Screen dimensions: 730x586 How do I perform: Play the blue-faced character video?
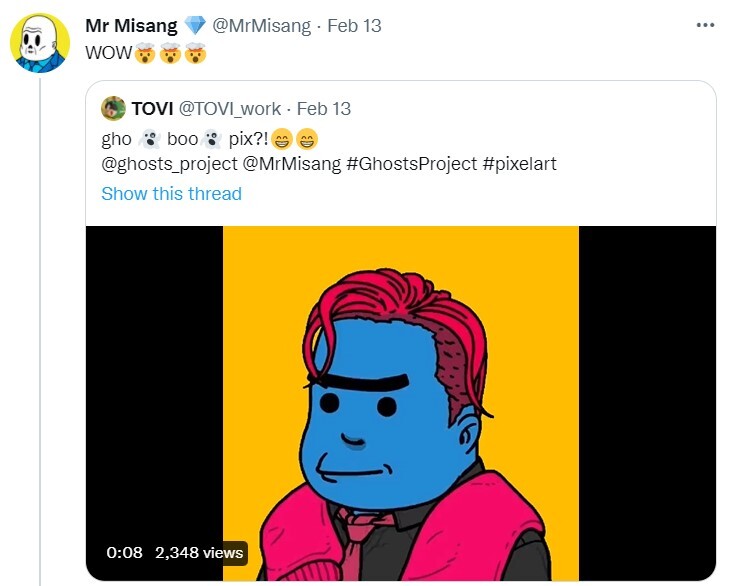[400, 400]
